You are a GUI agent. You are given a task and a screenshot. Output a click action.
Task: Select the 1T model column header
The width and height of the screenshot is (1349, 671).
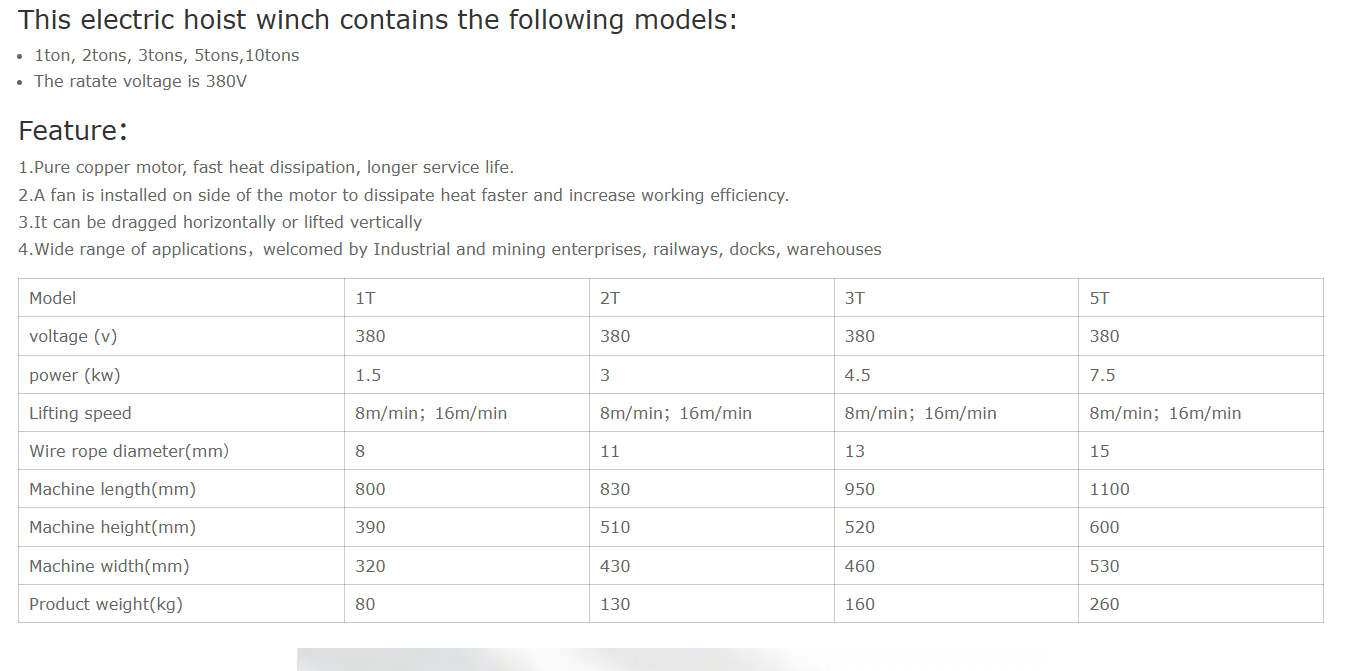tap(365, 298)
